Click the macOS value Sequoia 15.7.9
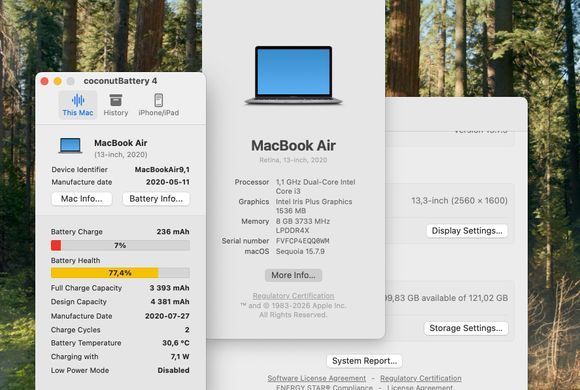The height and width of the screenshot is (390, 580). click(x=300, y=252)
